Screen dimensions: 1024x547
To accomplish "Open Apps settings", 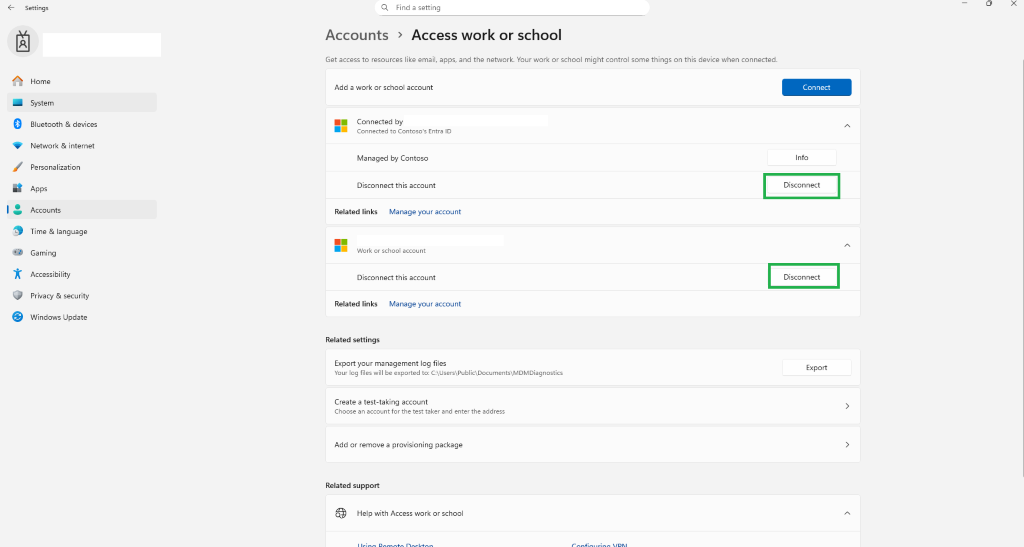I will click(x=82, y=188).
